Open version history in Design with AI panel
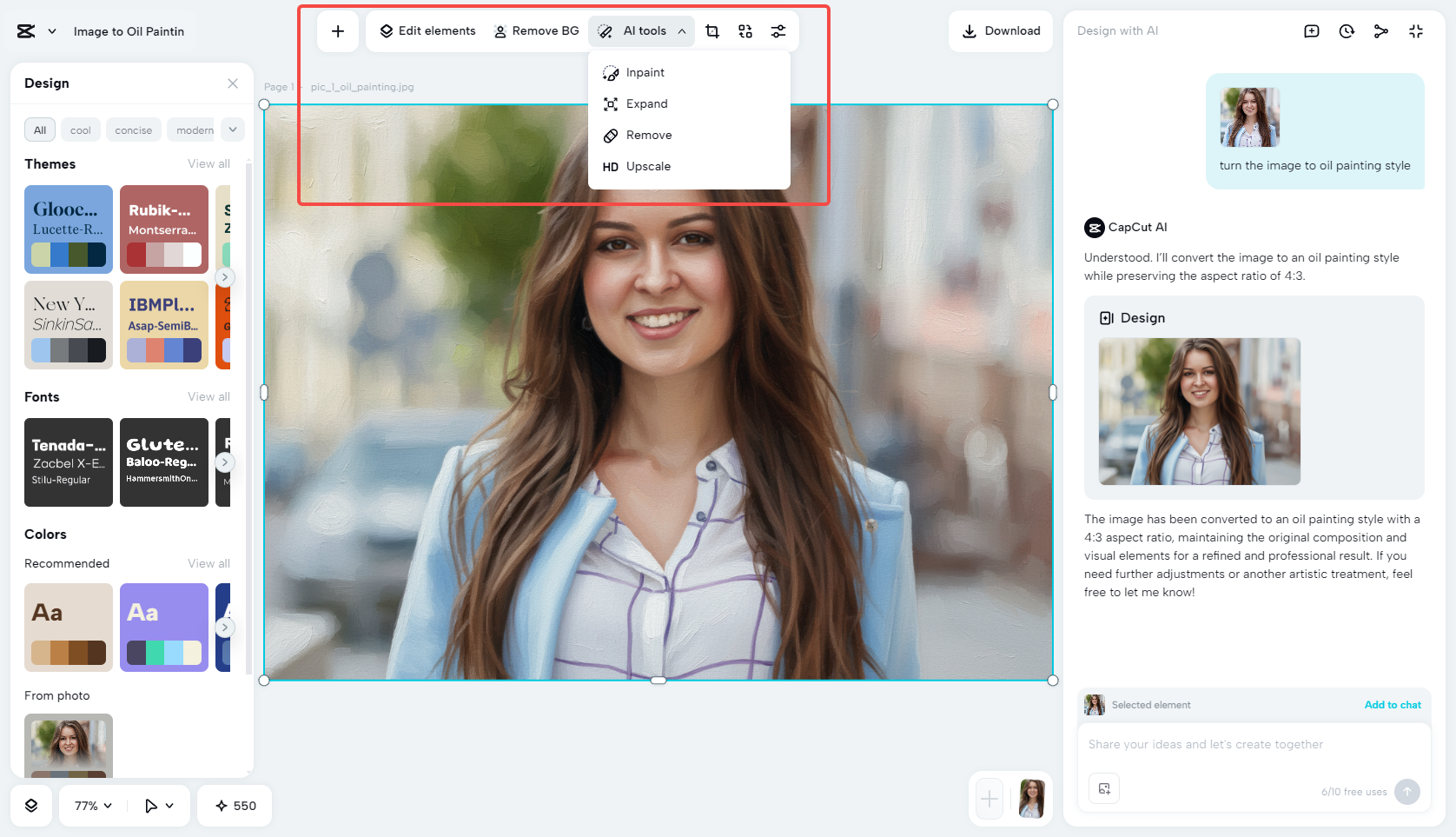The image size is (1456, 837). coord(1347,30)
